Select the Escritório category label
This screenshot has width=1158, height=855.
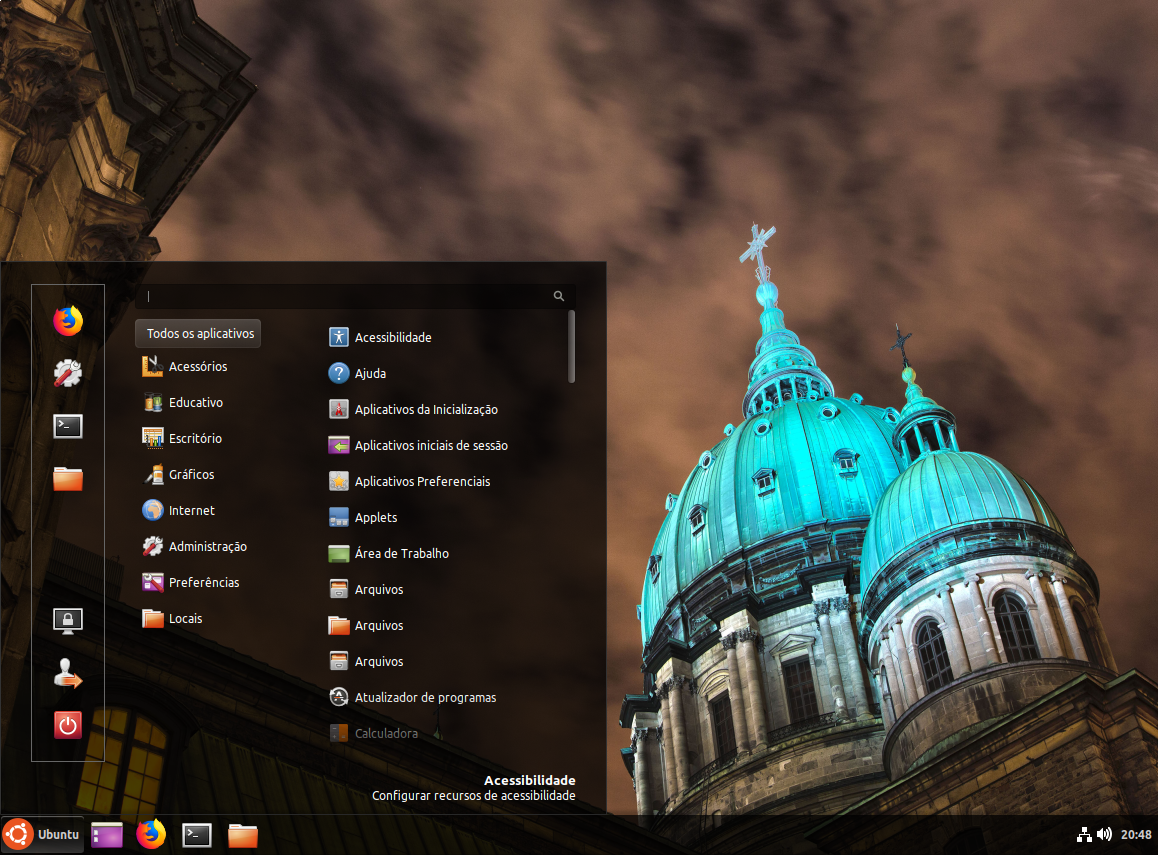point(195,439)
